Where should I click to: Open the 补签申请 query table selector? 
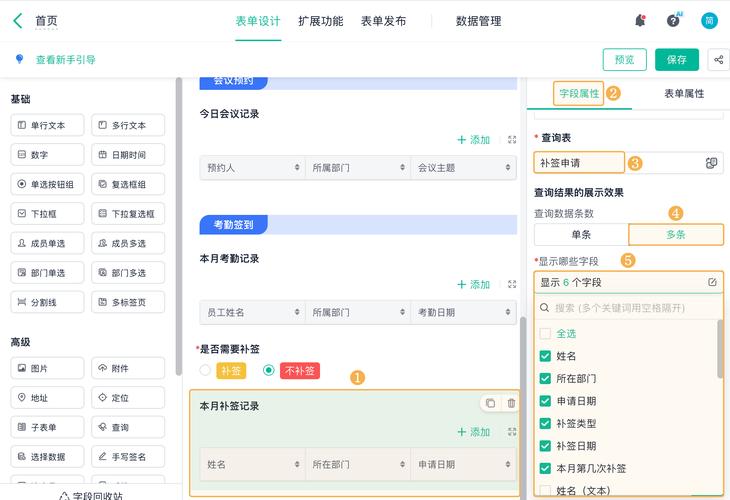click(579, 163)
